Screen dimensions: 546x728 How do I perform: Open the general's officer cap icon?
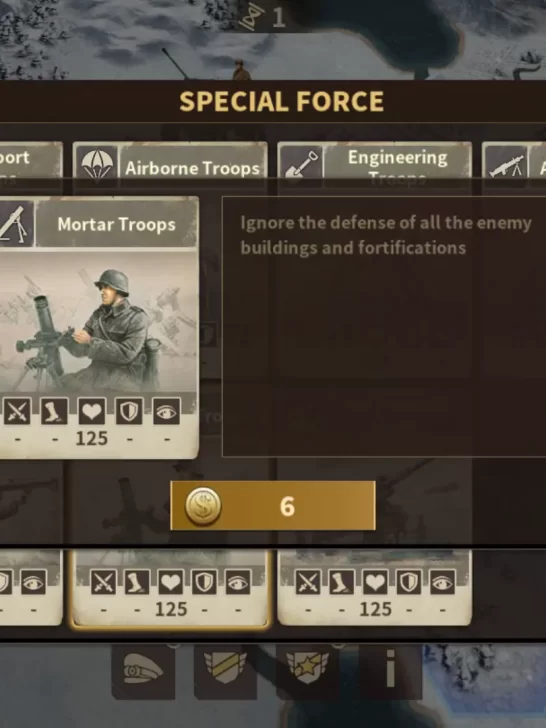point(143,671)
